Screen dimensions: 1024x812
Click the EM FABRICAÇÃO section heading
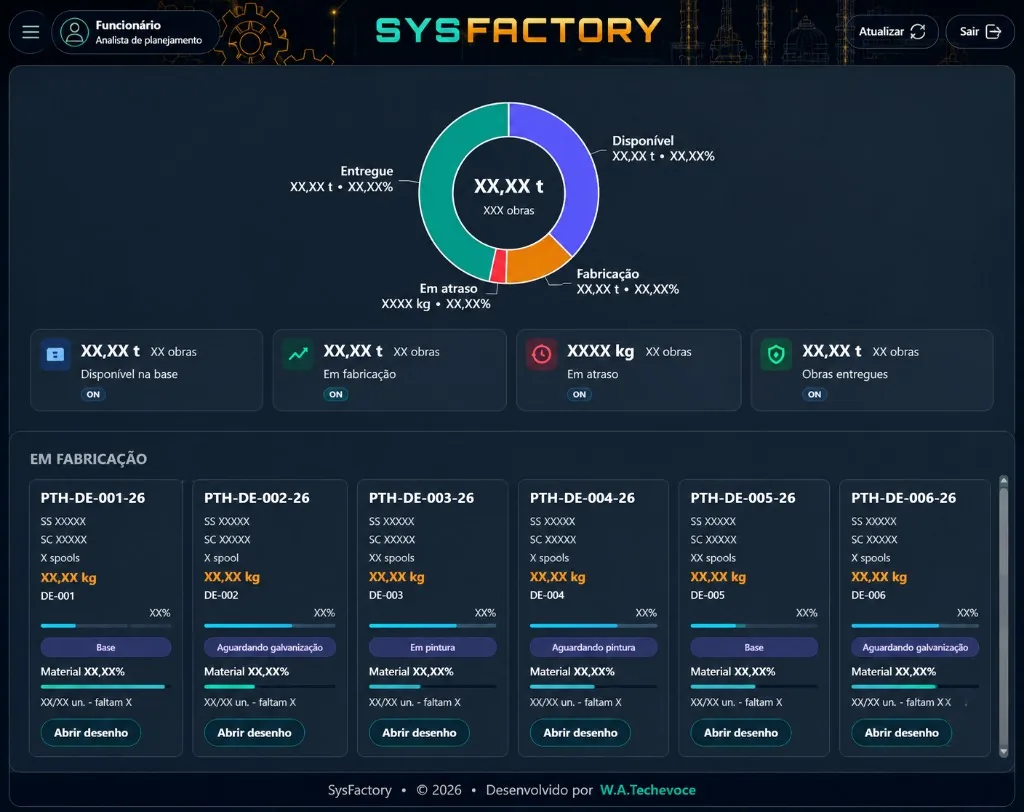88,459
